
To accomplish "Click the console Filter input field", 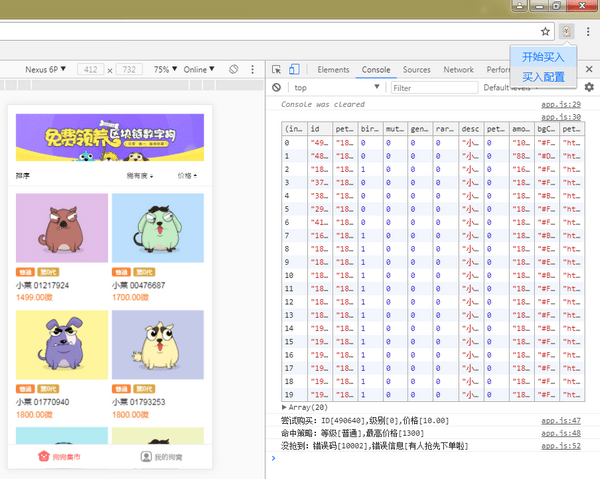I will (434, 88).
